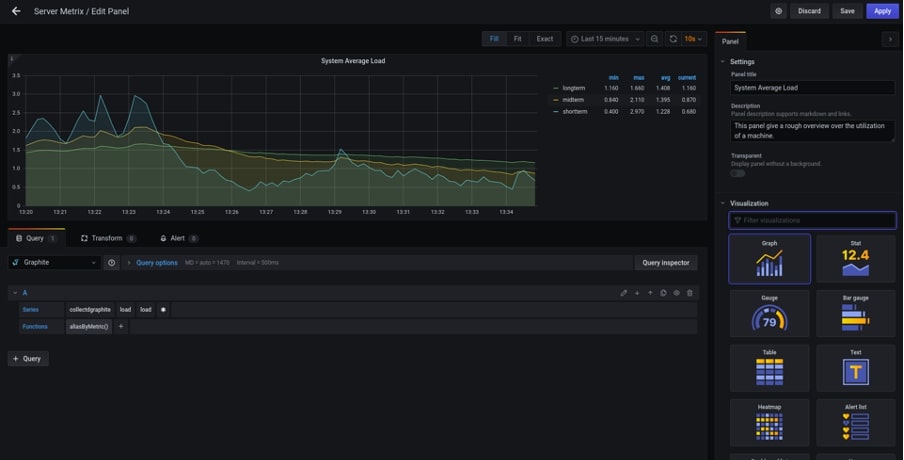The height and width of the screenshot is (460, 904).
Task: Switch to the Transform tab
Action: (108, 238)
